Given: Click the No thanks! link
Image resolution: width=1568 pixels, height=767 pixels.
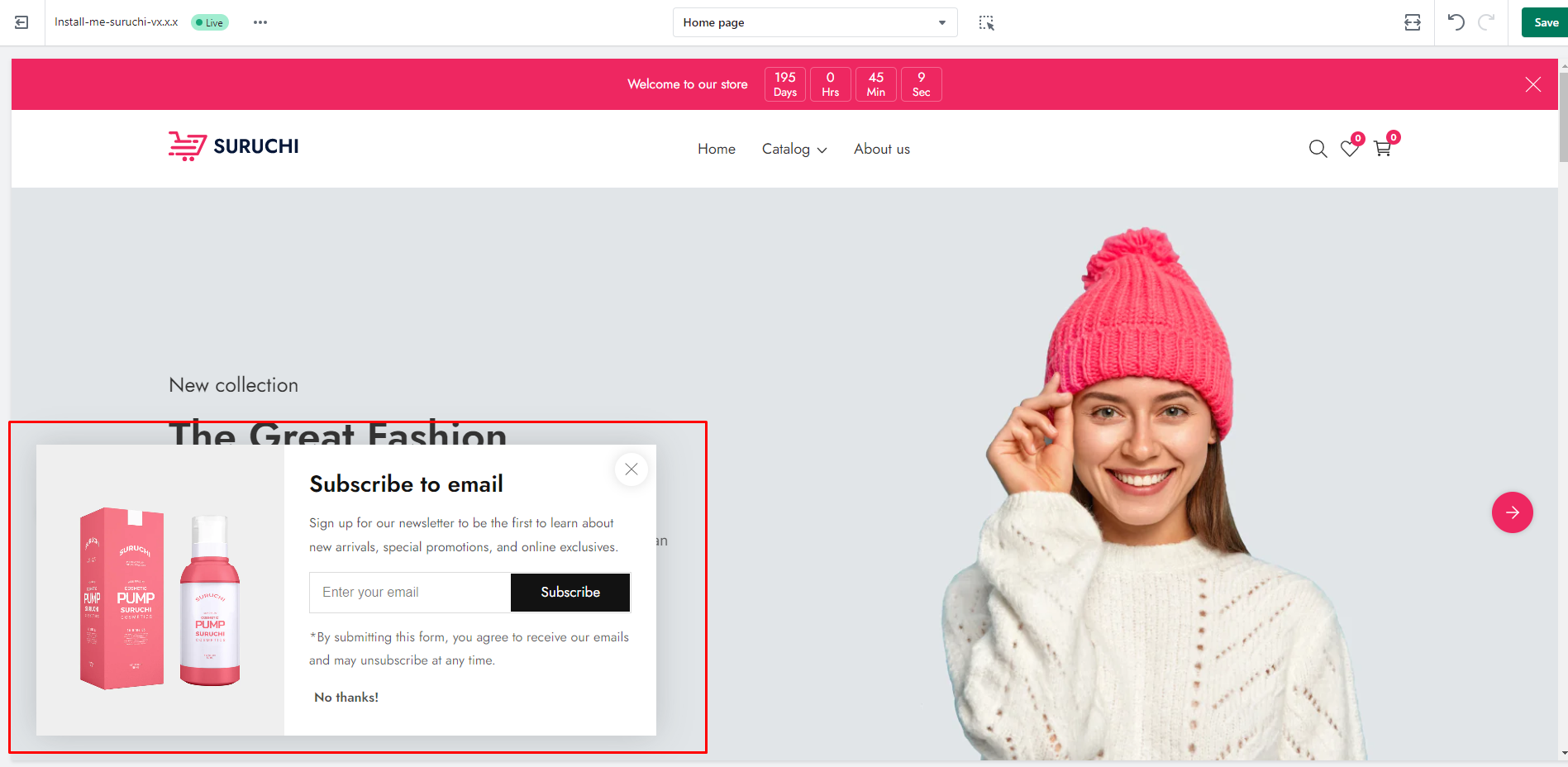Looking at the screenshot, I should click(x=346, y=698).
